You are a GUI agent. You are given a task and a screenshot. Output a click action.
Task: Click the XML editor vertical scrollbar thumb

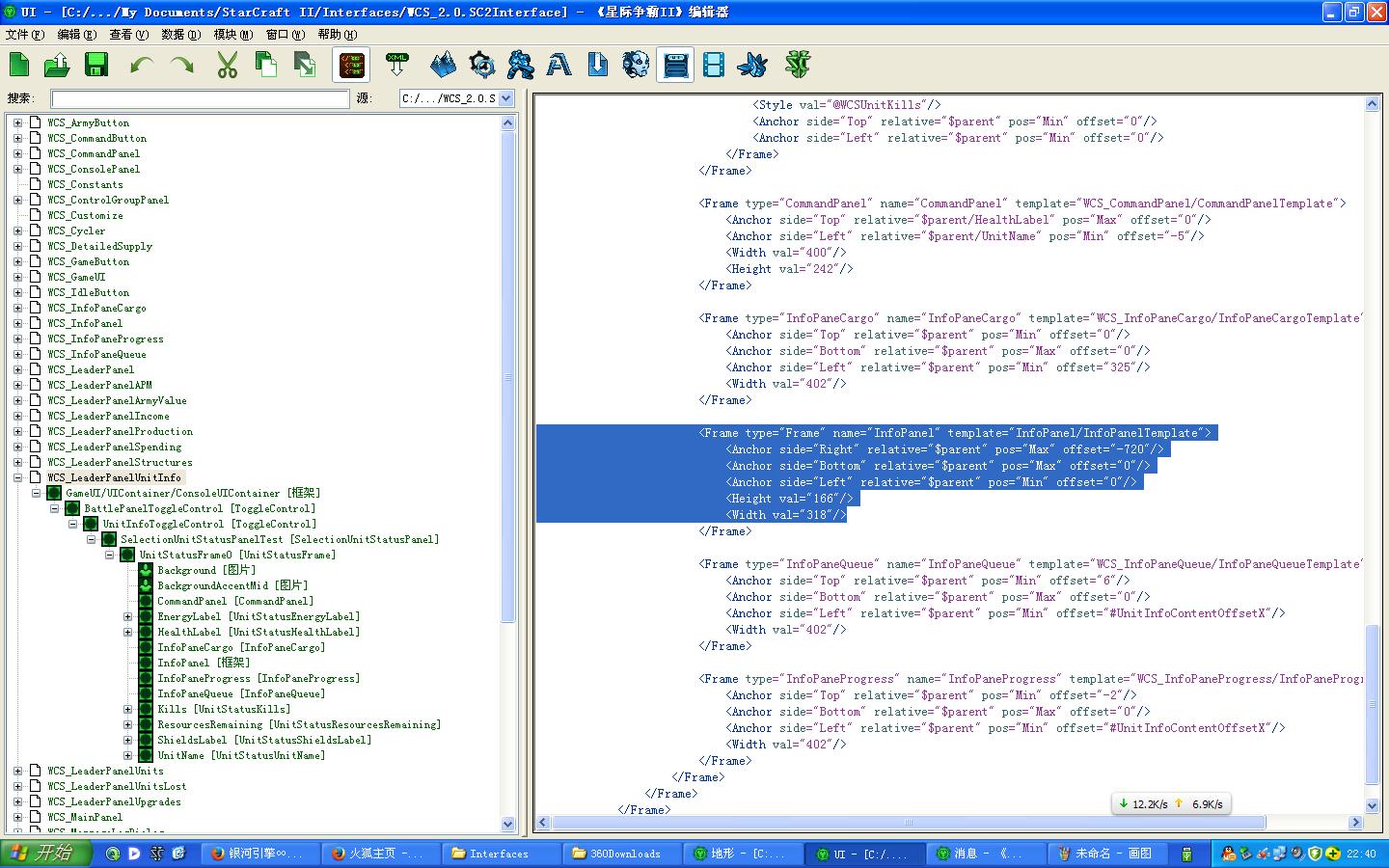point(1373,705)
